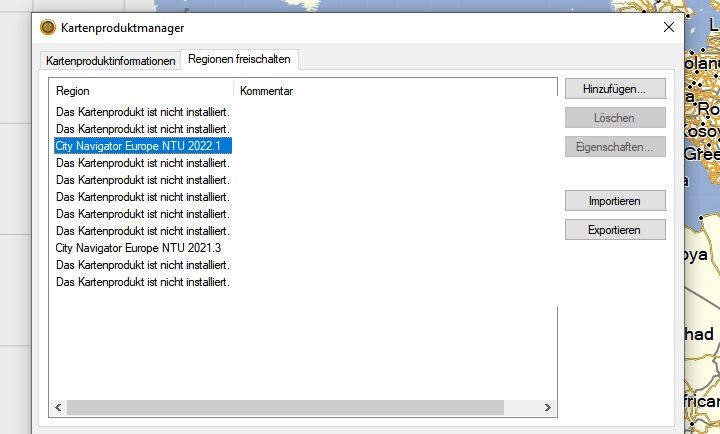Switch to the Kartenproduktinformationen tab
The height and width of the screenshot is (434, 720).
110,61
